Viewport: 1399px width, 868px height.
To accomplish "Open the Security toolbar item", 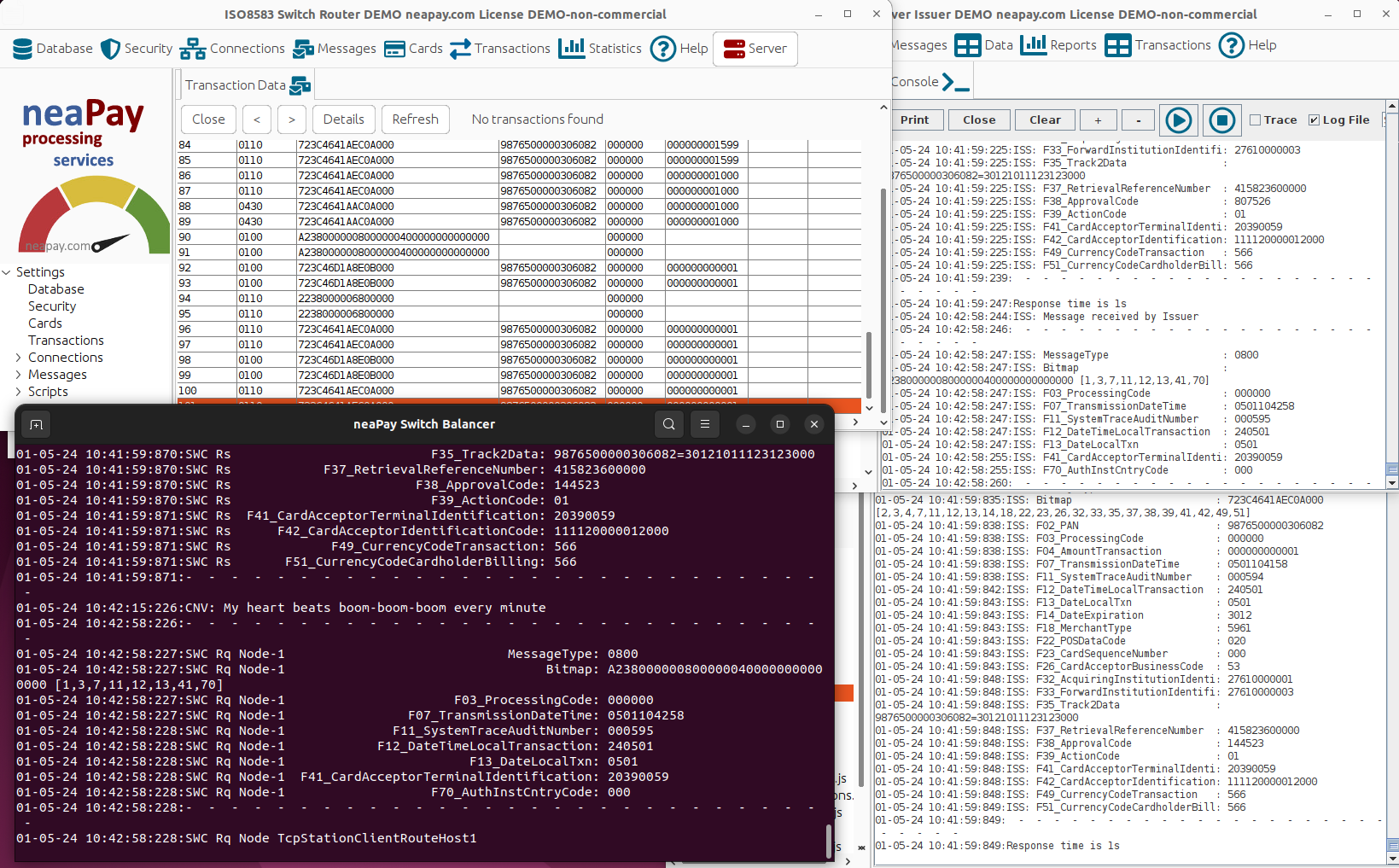I will 137,49.
